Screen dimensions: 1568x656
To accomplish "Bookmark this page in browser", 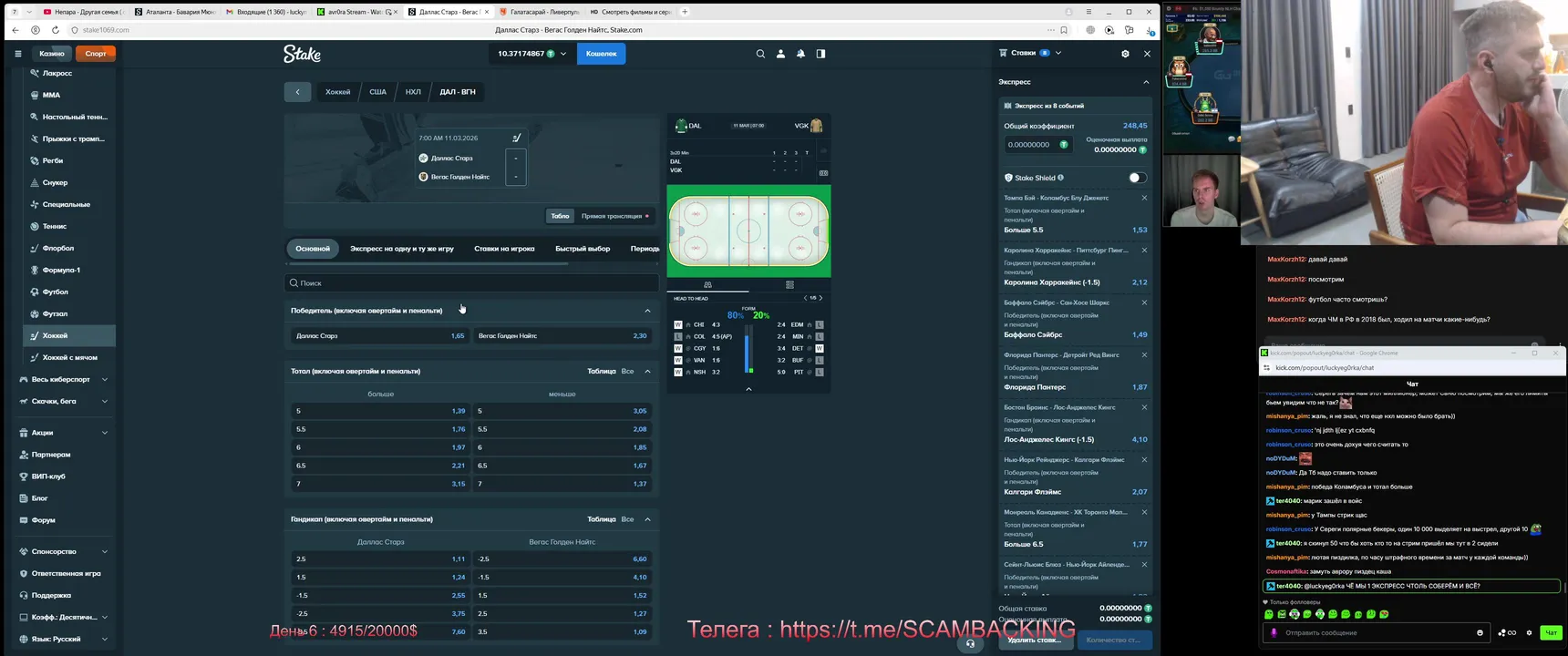I will click(x=1063, y=30).
